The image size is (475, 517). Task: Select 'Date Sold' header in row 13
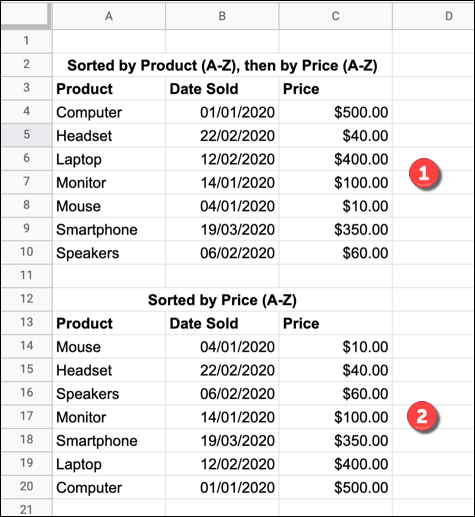click(222, 323)
